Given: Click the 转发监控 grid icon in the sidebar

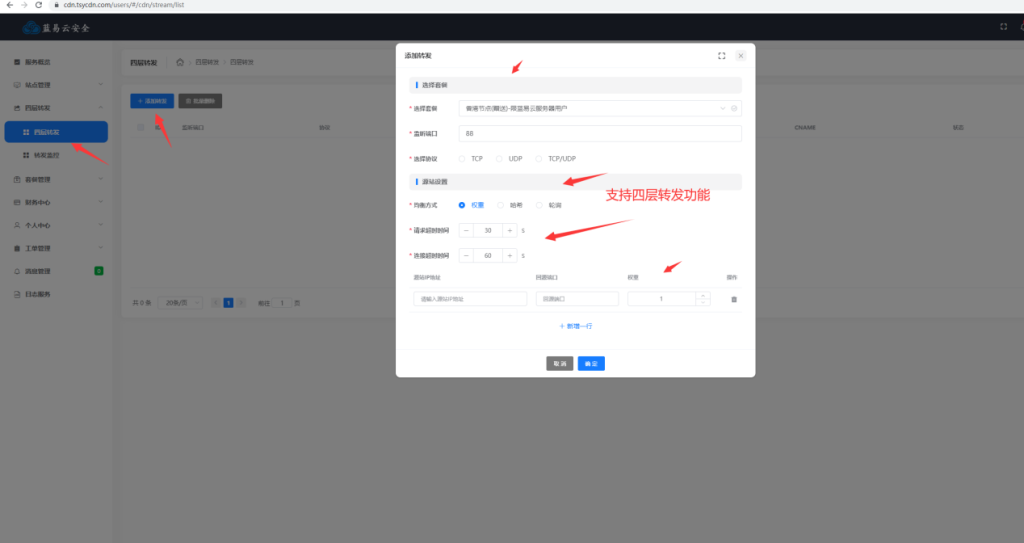Looking at the screenshot, I should tap(26, 156).
